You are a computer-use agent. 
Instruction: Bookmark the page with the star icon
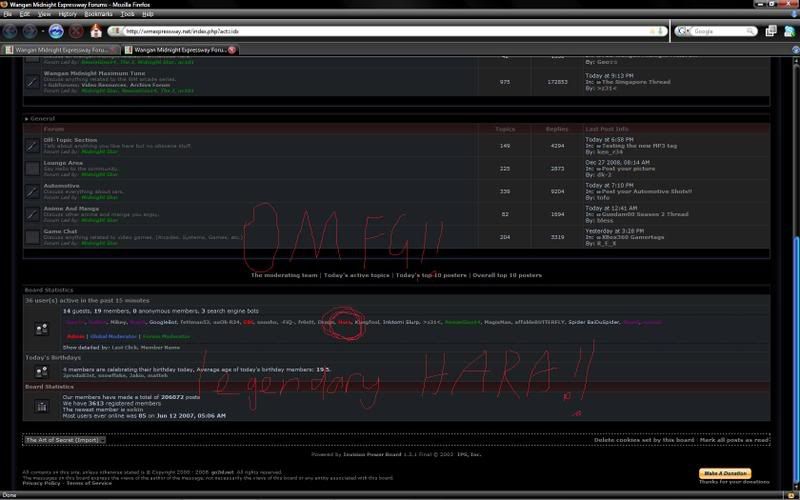(x=652, y=31)
